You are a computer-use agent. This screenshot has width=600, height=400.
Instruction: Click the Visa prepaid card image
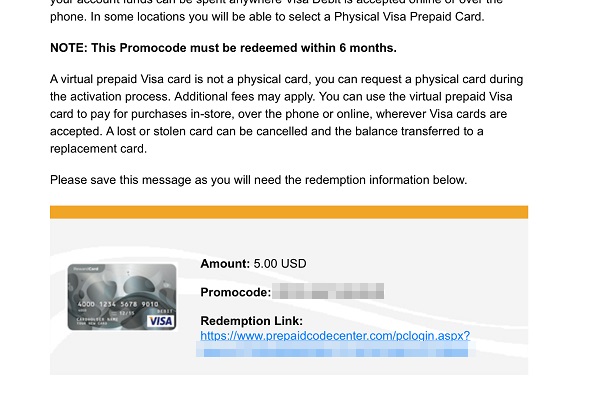[x=122, y=297]
